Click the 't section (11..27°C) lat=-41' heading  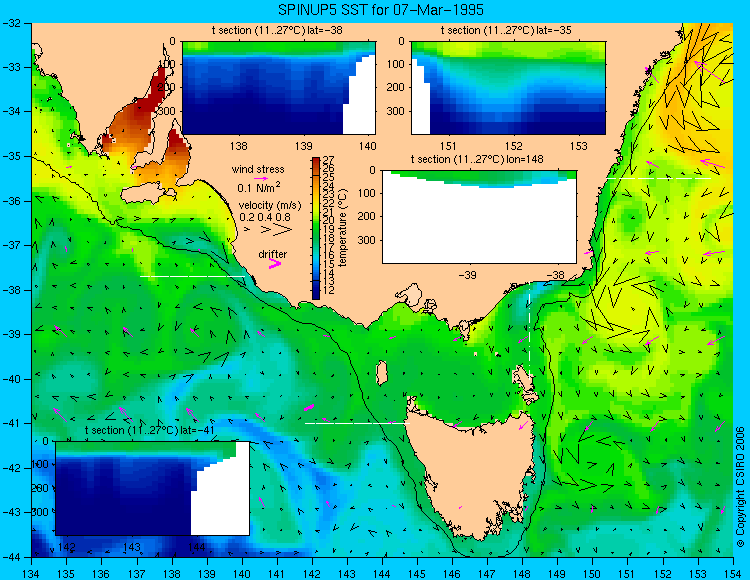149,430
